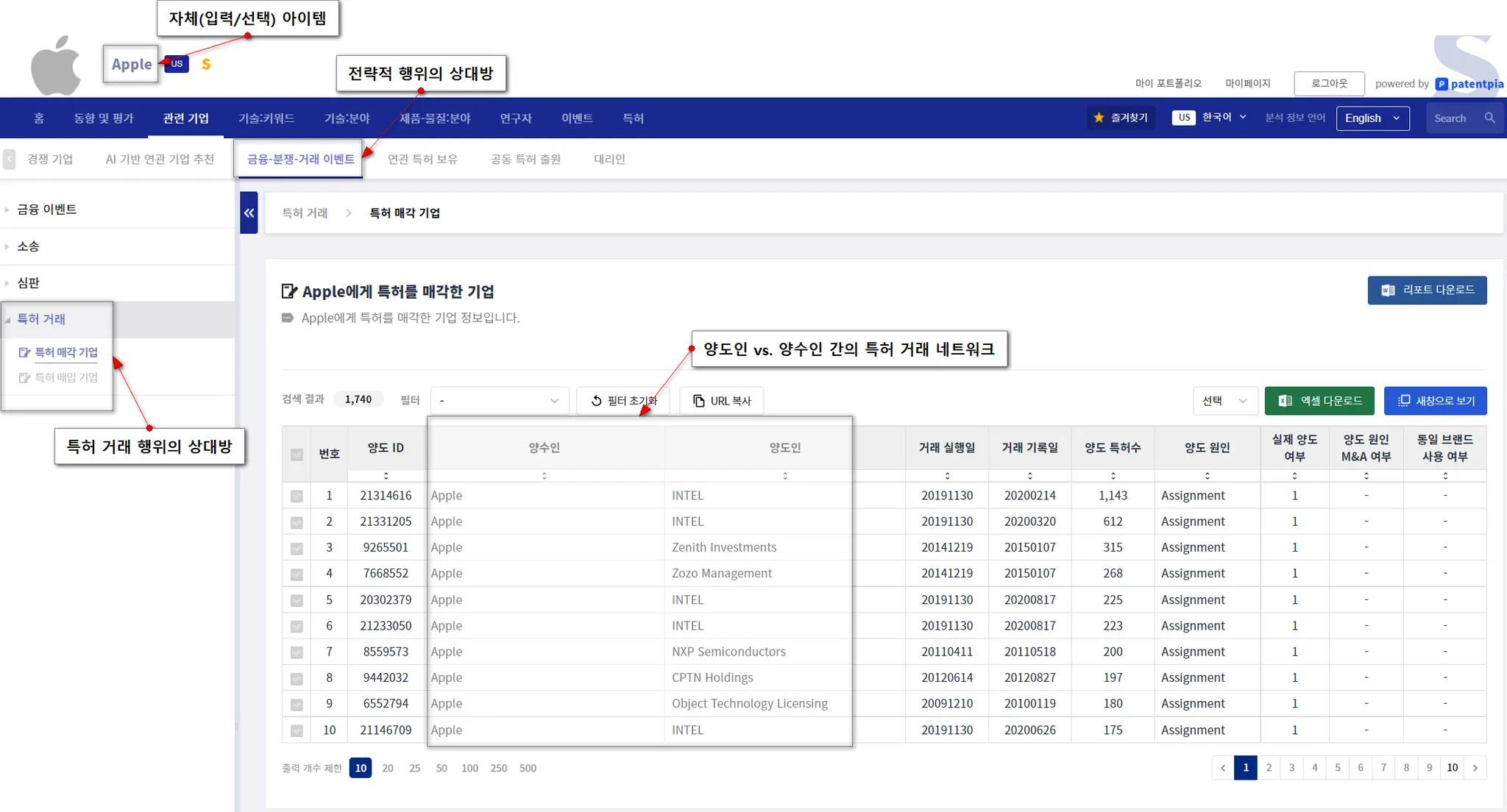Open the 필터 dropdown
Screen dimensions: 1507x812
[x=499, y=401]
